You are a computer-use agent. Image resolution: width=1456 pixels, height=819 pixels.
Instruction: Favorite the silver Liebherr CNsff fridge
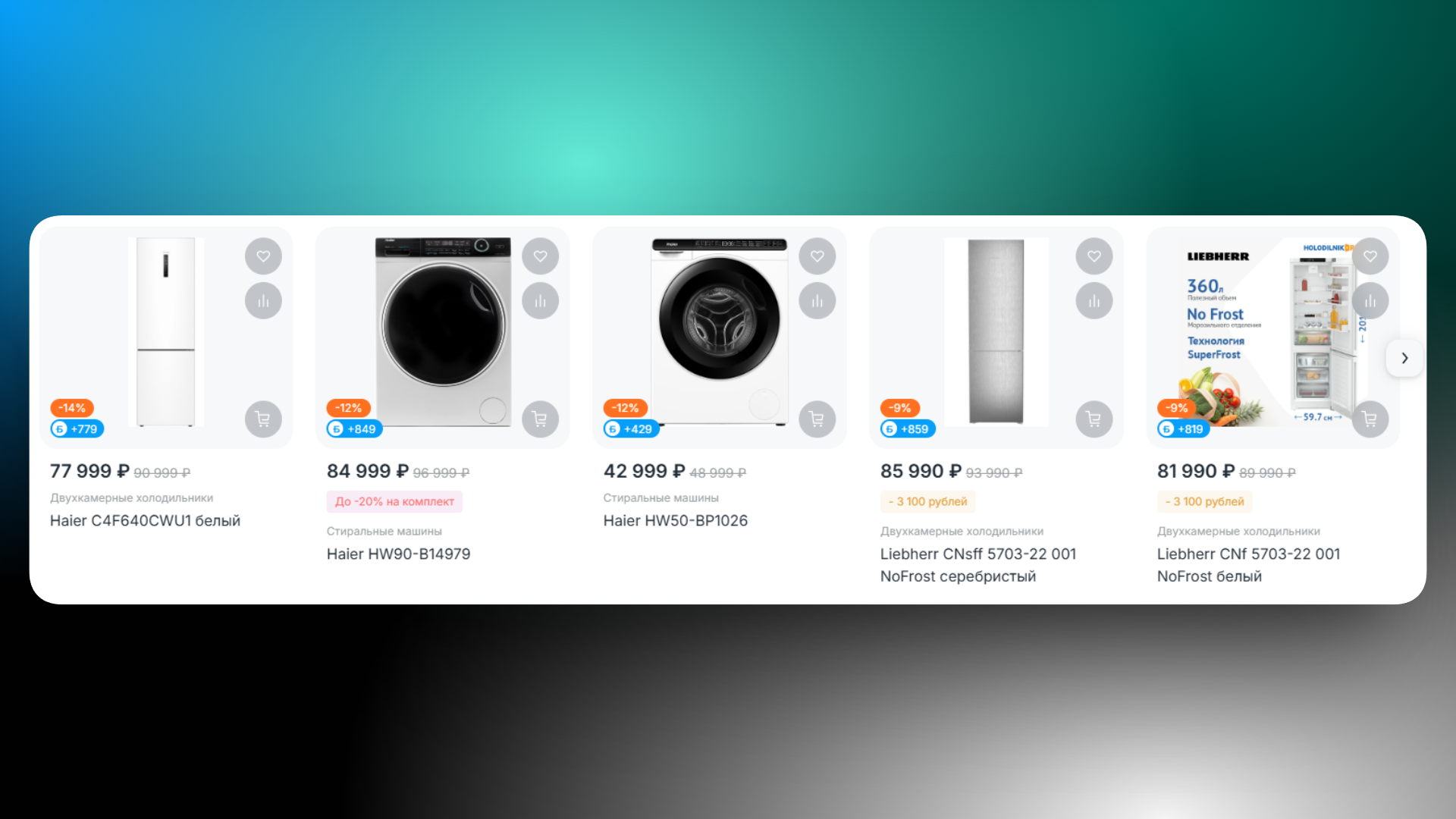tap(1094, 256)
